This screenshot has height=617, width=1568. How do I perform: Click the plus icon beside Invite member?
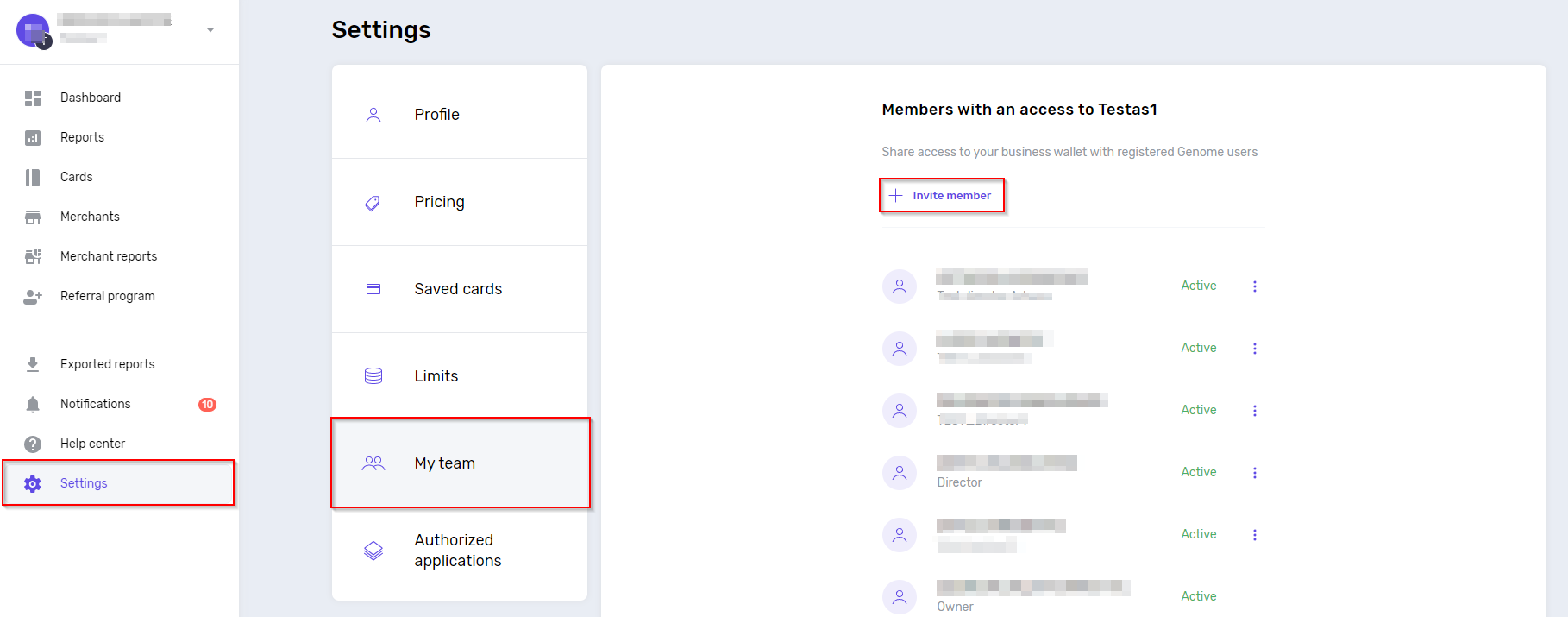click(896, 196)
